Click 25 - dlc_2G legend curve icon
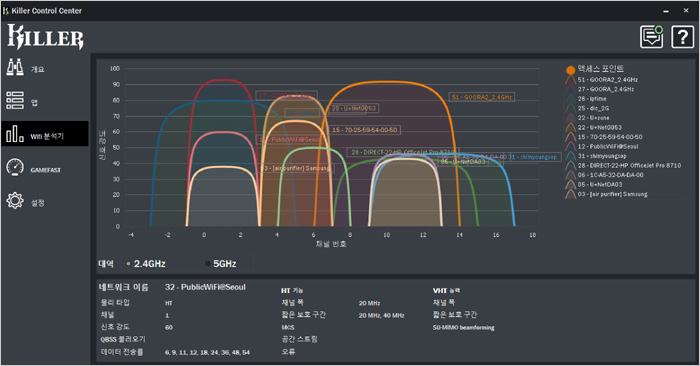The width and height of the screenshot is (700, 366). point(570,108)
